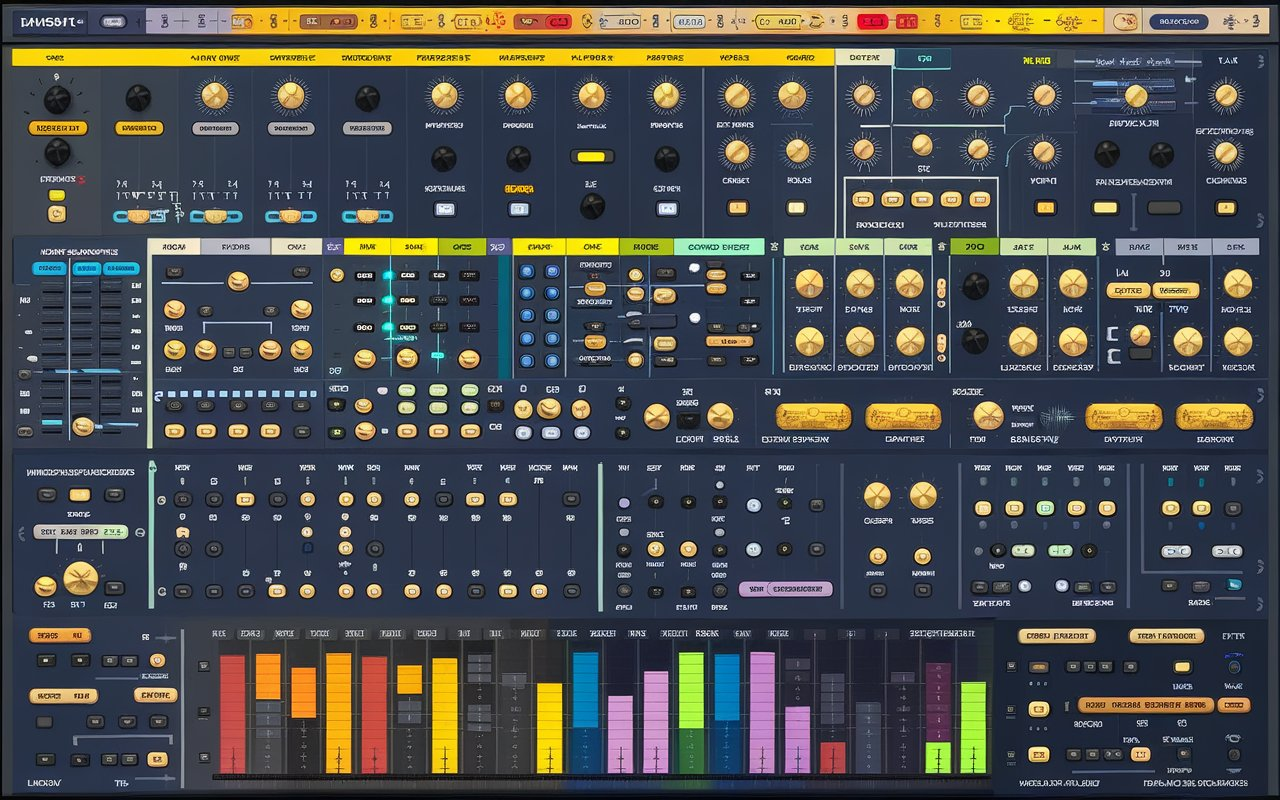The width and height of the screenshot is (1280, 800).
Task: Click the gold knob in the top panel's far-right corner
Action: pos(1225,96)
